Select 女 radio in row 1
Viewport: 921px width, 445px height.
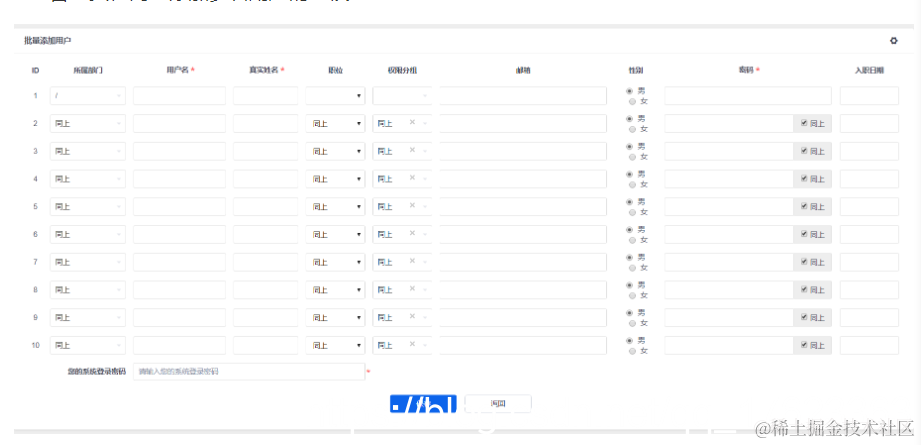632,102
